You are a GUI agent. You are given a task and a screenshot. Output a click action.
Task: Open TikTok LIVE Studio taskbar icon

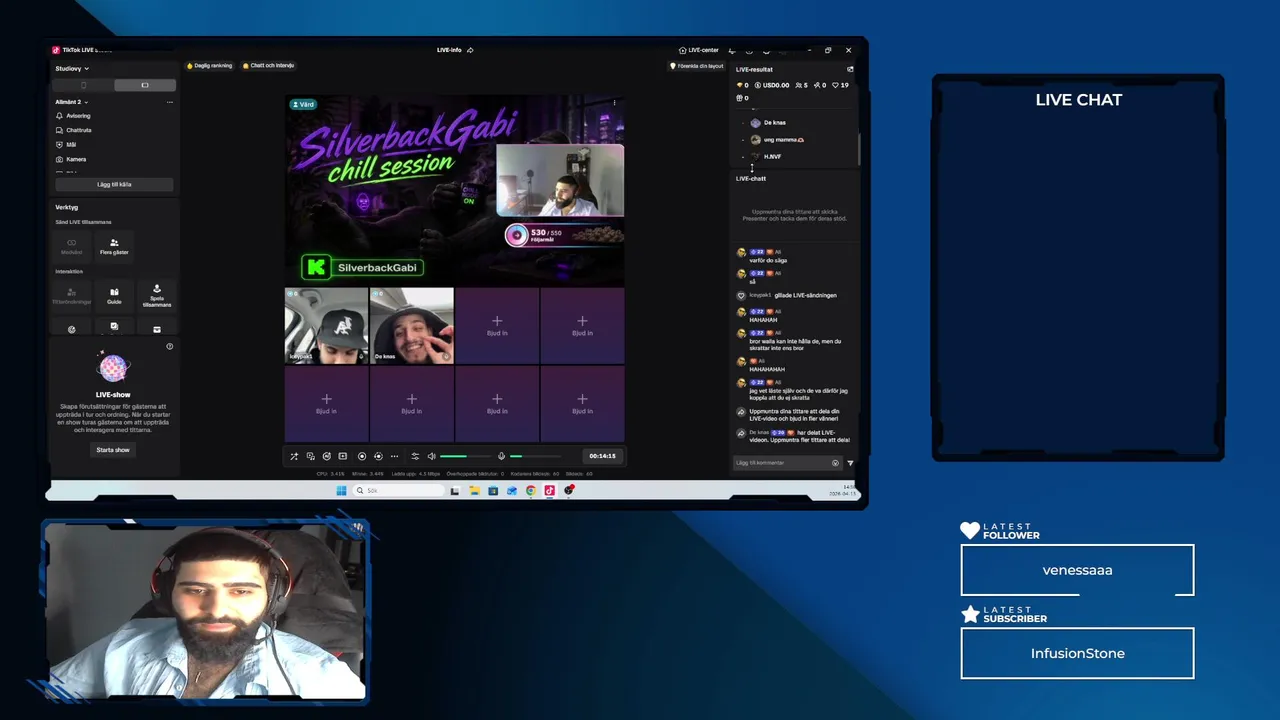549,490
